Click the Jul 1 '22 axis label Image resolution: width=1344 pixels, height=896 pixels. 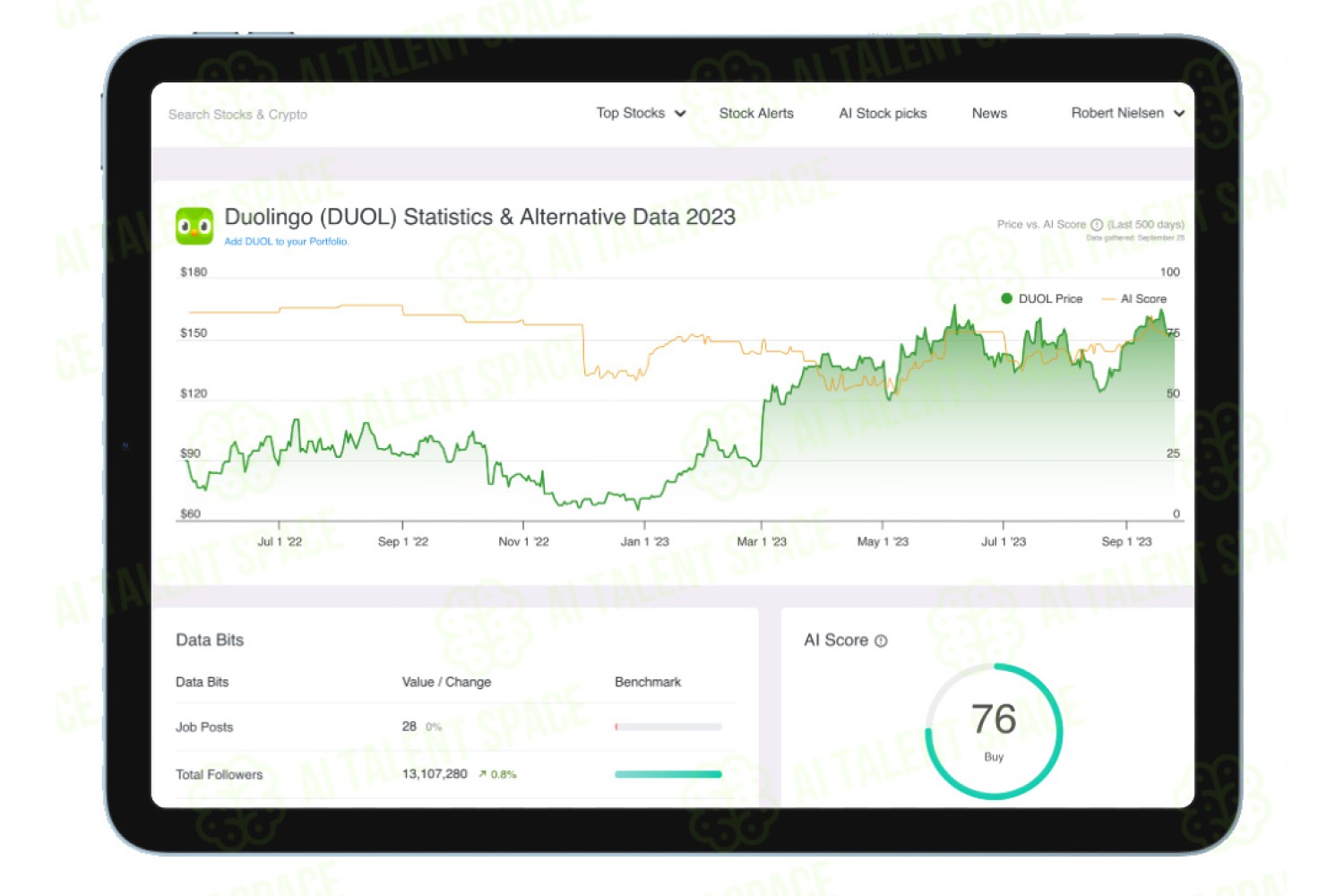[x=280, y=541]
